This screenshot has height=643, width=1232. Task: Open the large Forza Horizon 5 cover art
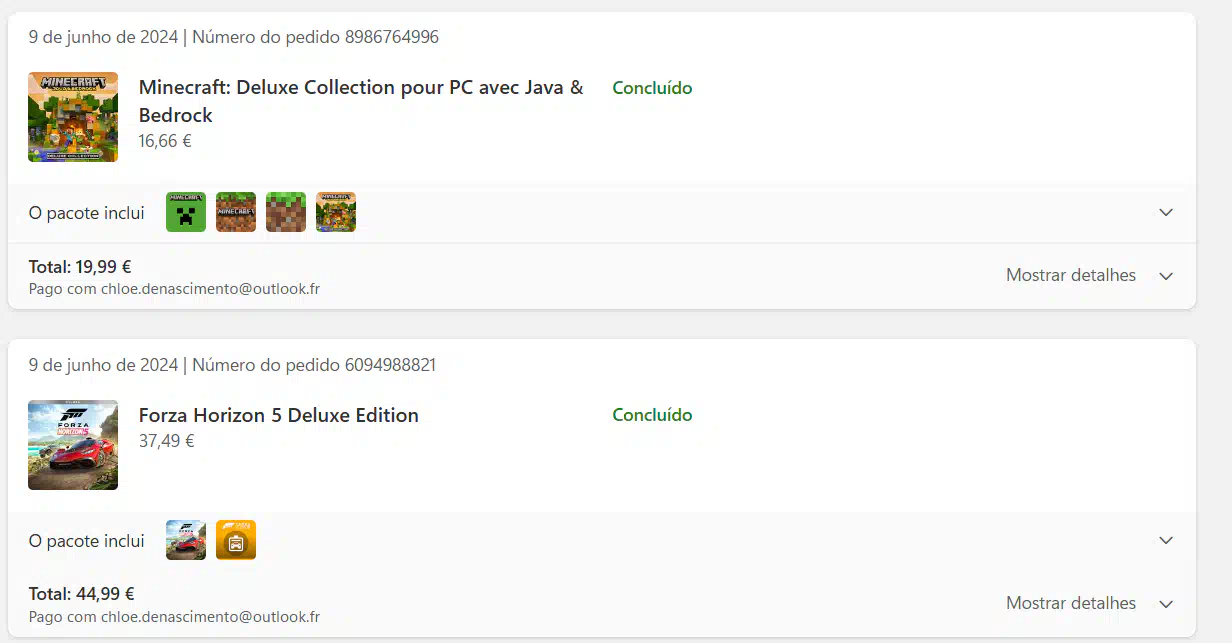coord(73,445)
